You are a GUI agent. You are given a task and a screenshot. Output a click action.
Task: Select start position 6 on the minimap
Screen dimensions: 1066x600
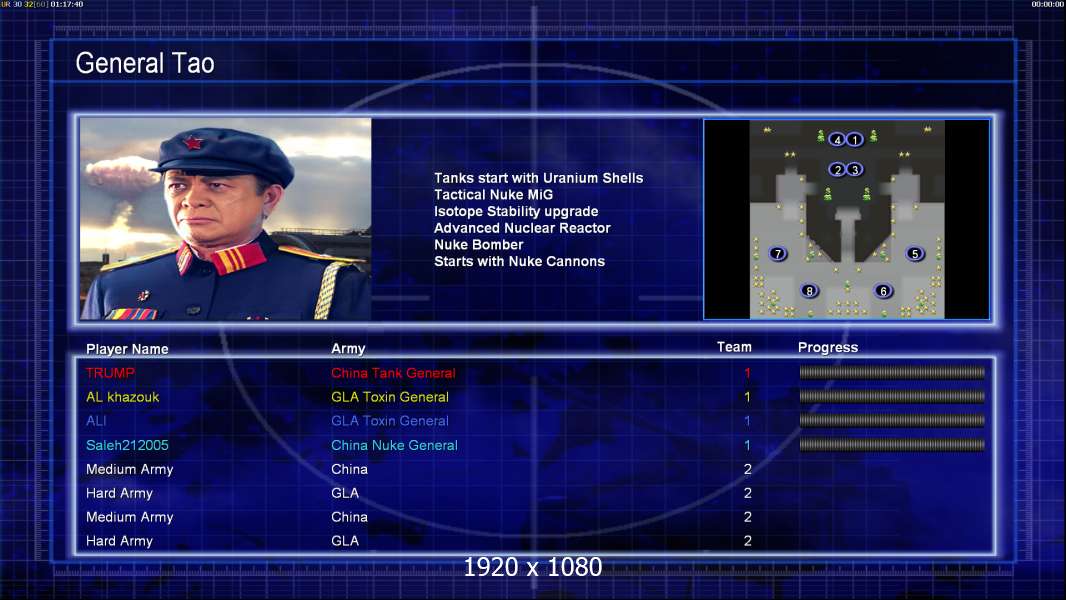coord(883,291)
